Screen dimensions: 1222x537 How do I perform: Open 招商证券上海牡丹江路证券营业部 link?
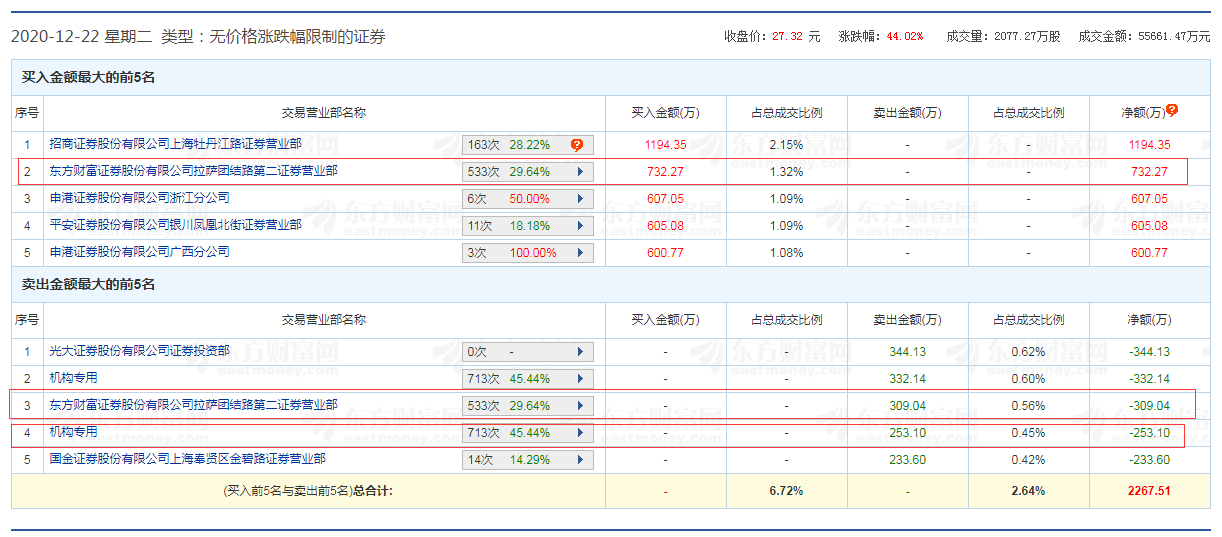[x=176, y=144]
